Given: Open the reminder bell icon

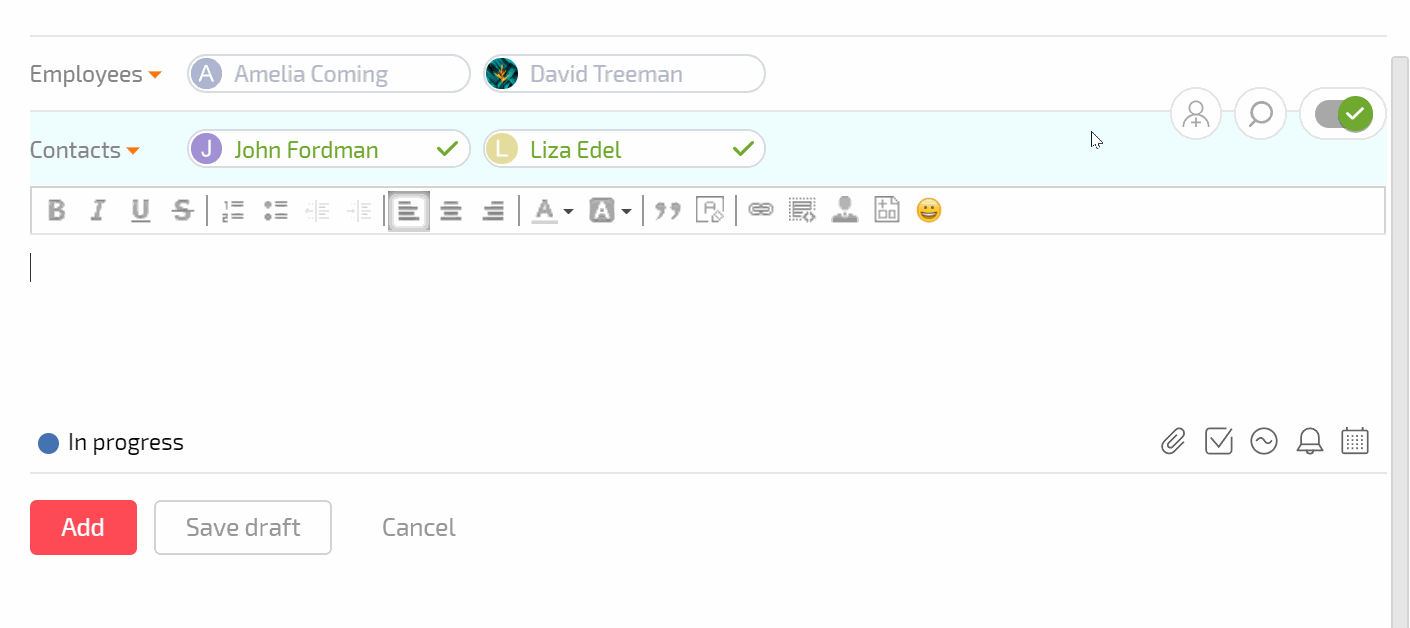Looking at the screenshot, I should [x=1310, y=441].
